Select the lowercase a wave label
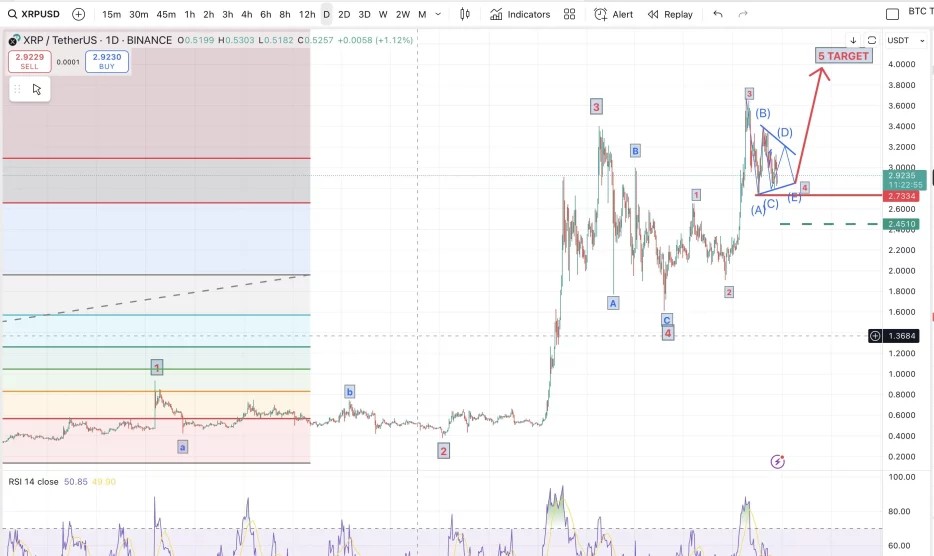This screenshot has width=934, height=556. pyautogui.click(x=183, y=446)
